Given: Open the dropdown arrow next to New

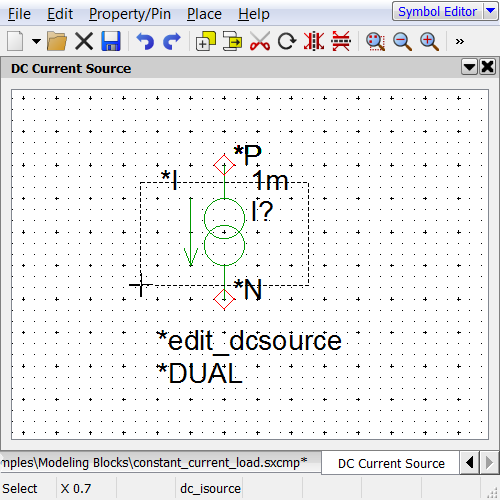Looking at the screenshot, I should (x=36, y=41).
